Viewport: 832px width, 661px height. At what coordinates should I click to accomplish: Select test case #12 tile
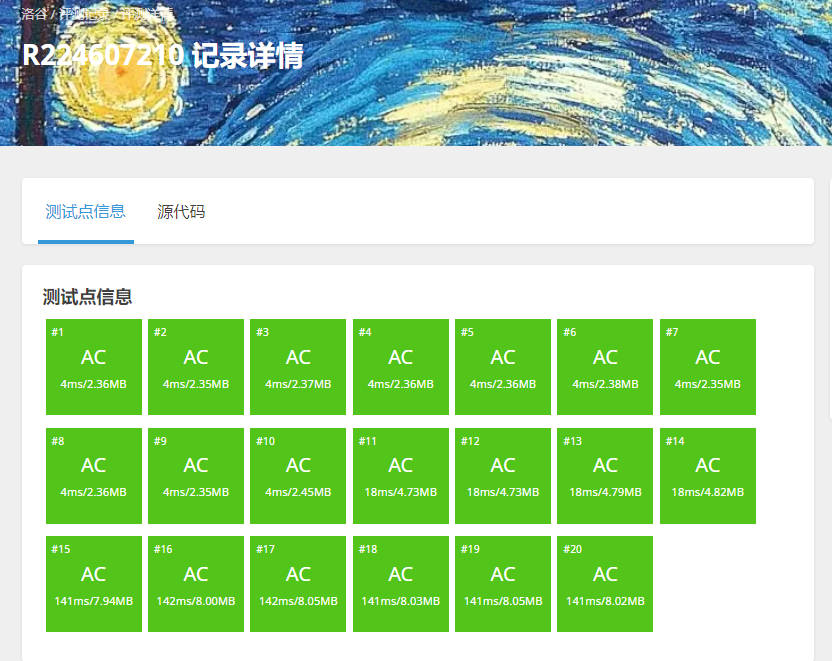[x=503, y=476]
